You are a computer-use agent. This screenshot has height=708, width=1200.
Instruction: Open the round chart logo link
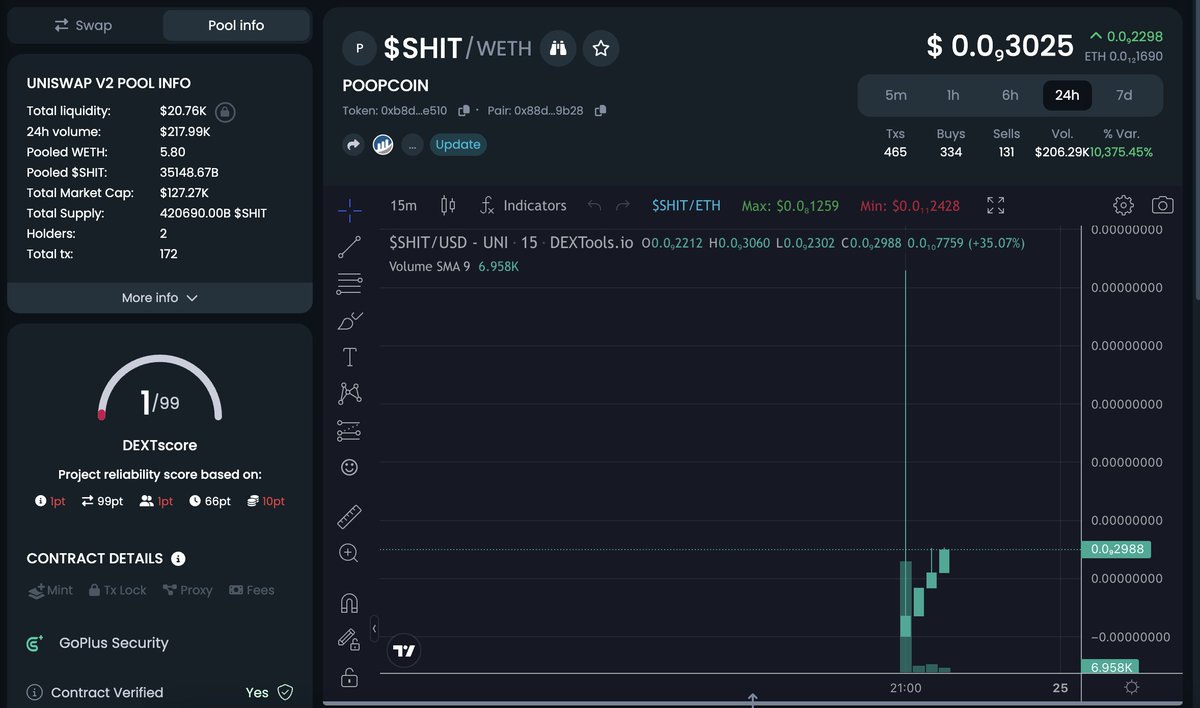[383, 145]
